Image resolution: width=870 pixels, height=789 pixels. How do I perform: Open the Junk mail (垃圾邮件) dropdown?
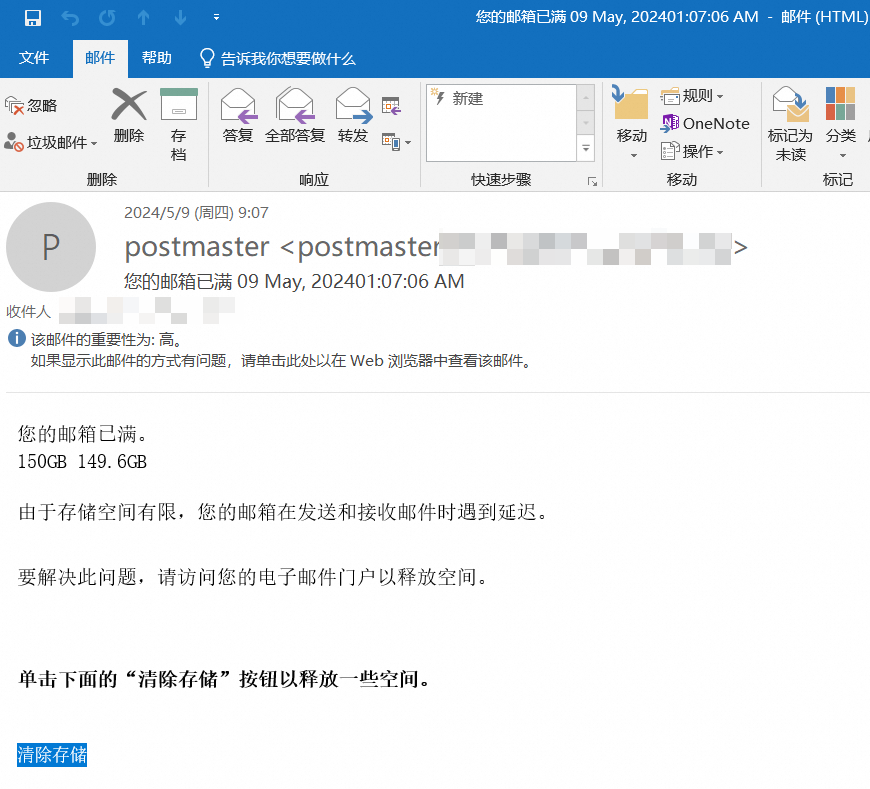click(52, 143)
